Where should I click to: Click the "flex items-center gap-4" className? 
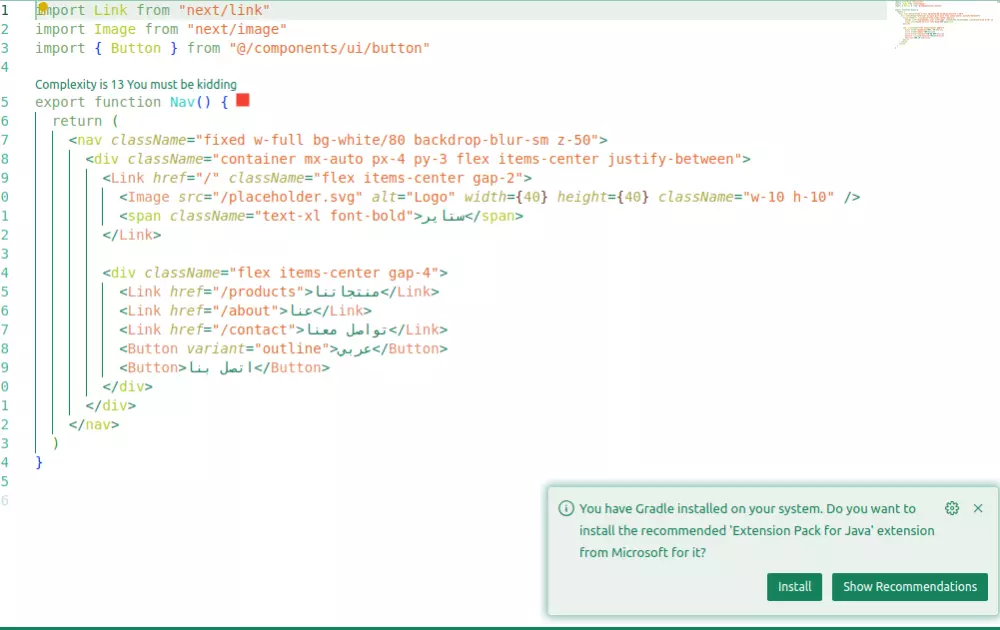point(334,273)
